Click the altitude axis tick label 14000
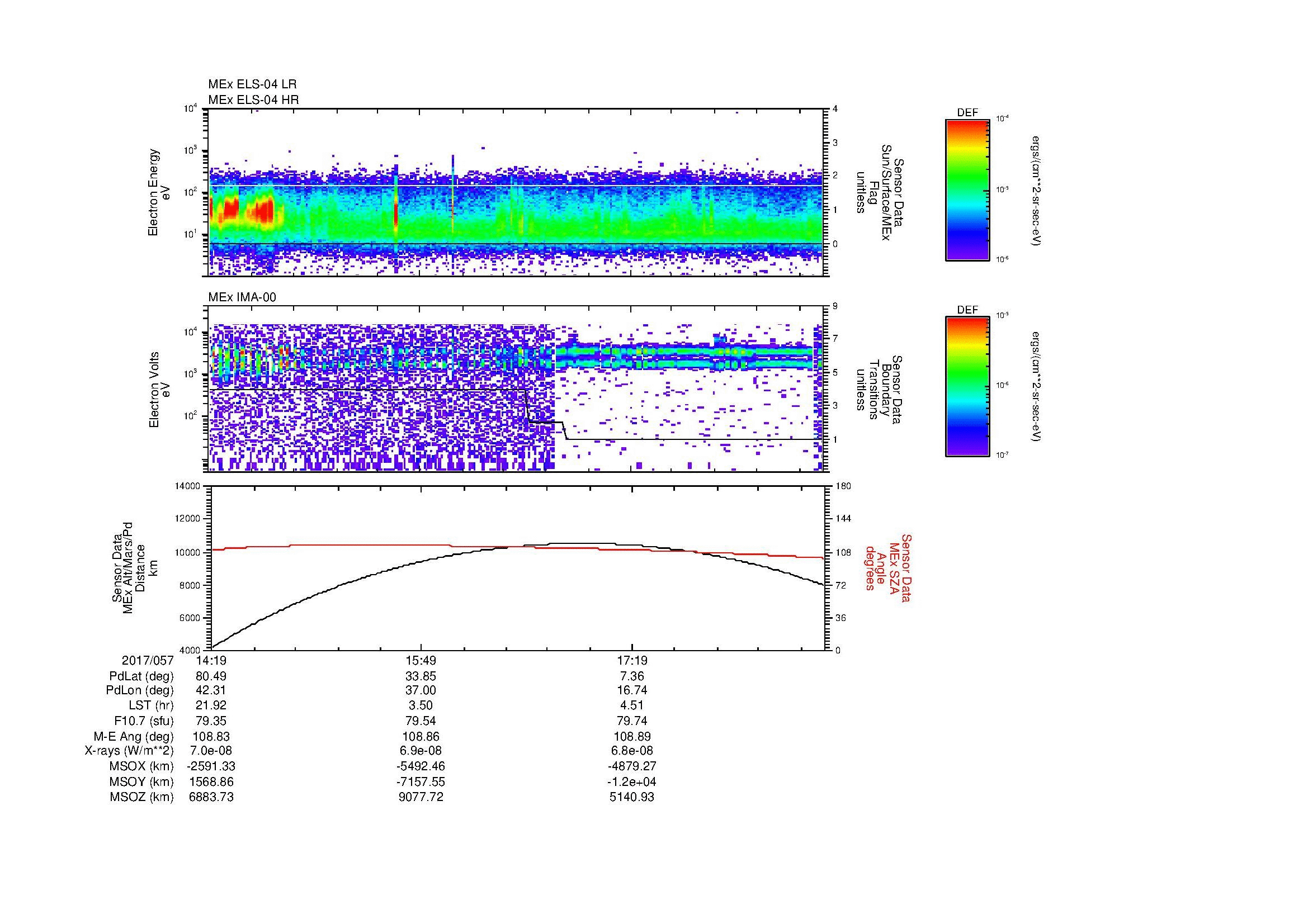The width and height of the screenshot is (1308, 924). [x=188, y=486]
